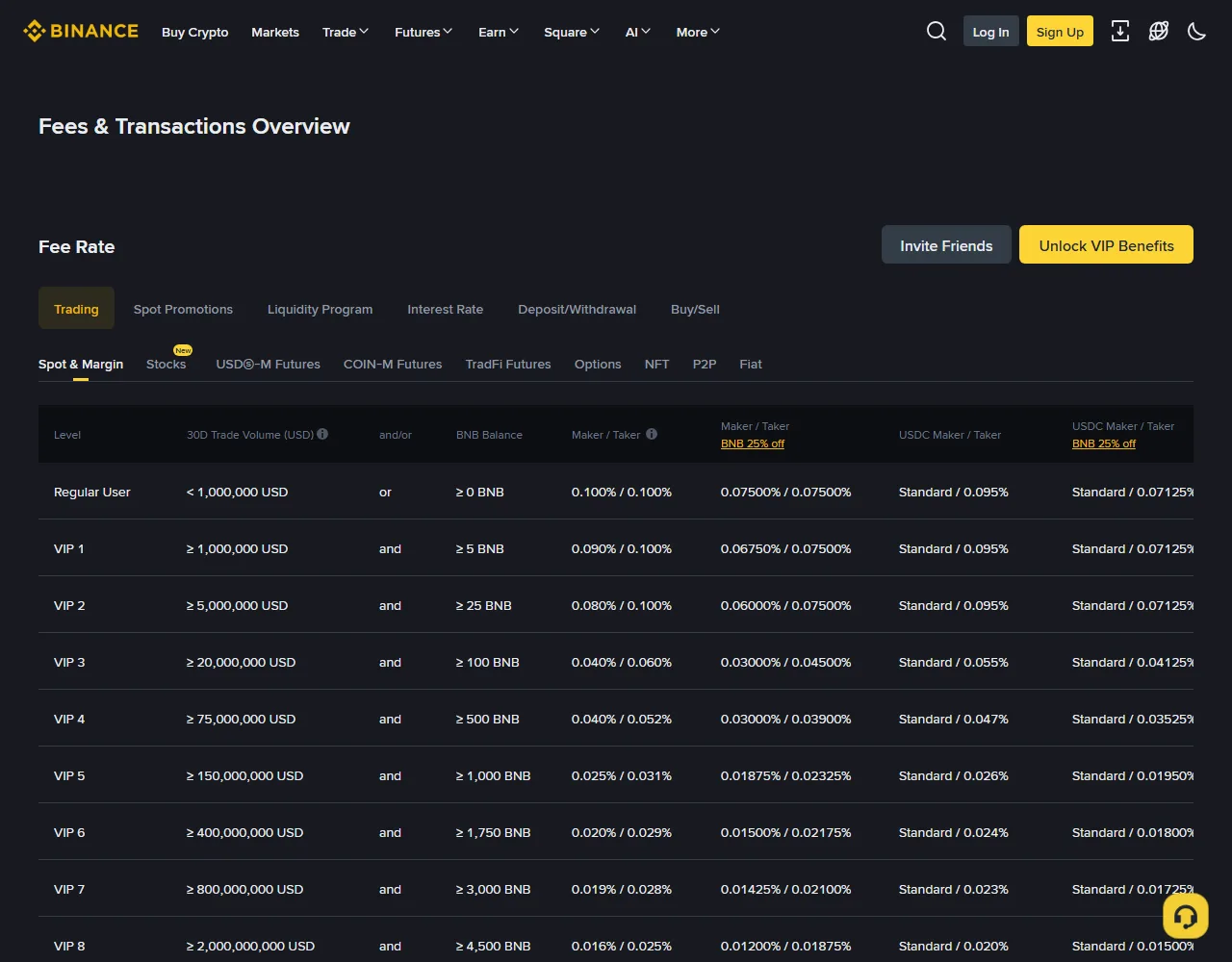1232x962 pixels.
Task: Switch to Buy/Sell tab
Action: point(695,309)
